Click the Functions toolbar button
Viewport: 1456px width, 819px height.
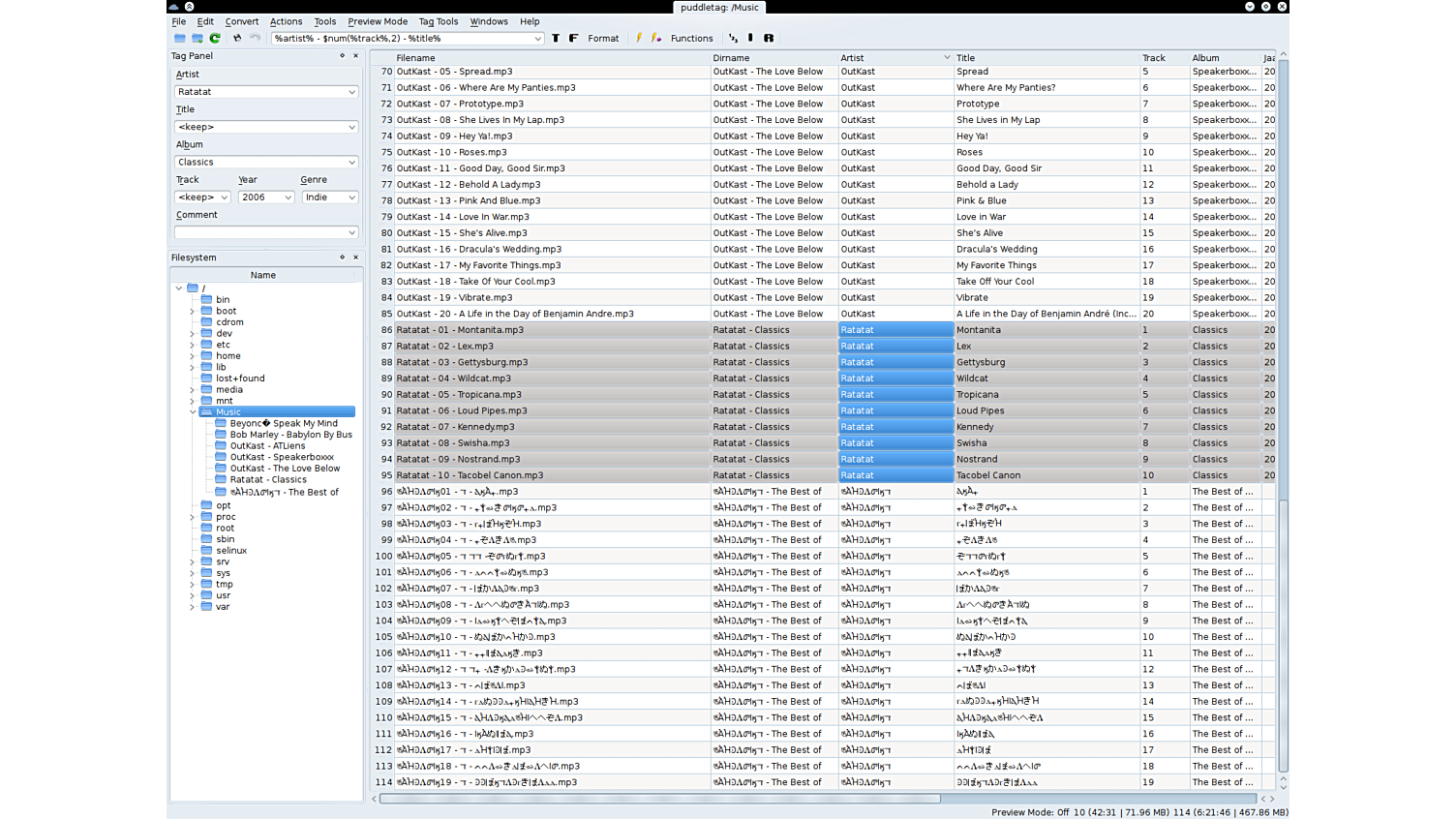pyautogui.click(x=691, y=39)
